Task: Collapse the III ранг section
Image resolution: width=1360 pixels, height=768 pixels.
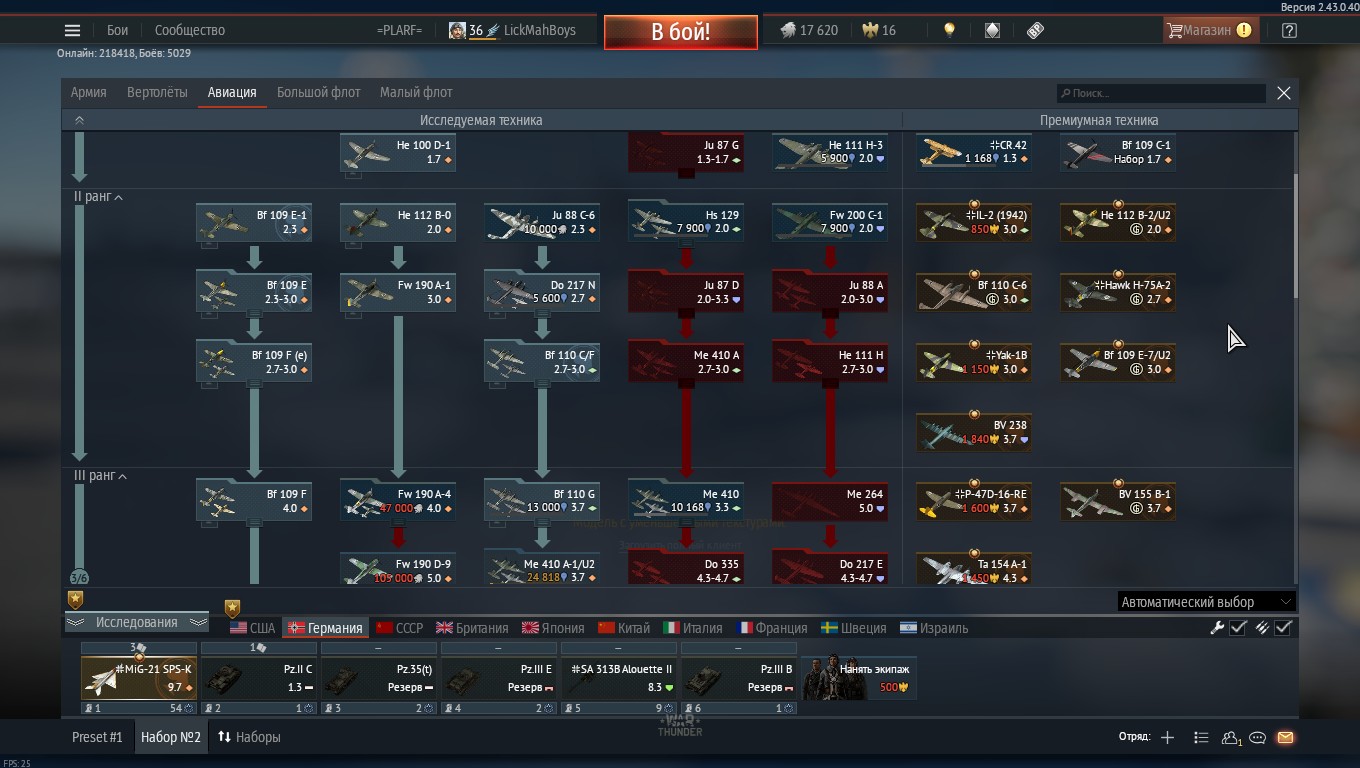Action: [100, 476]
